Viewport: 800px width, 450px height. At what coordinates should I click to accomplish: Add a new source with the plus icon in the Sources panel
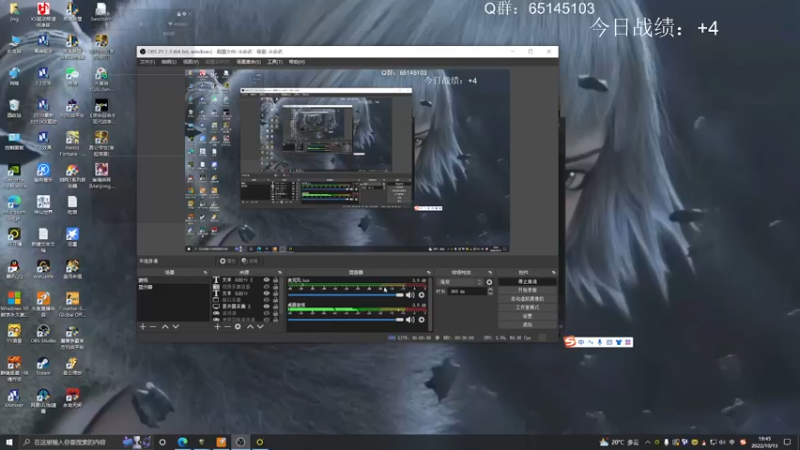(x=217, y=327)
